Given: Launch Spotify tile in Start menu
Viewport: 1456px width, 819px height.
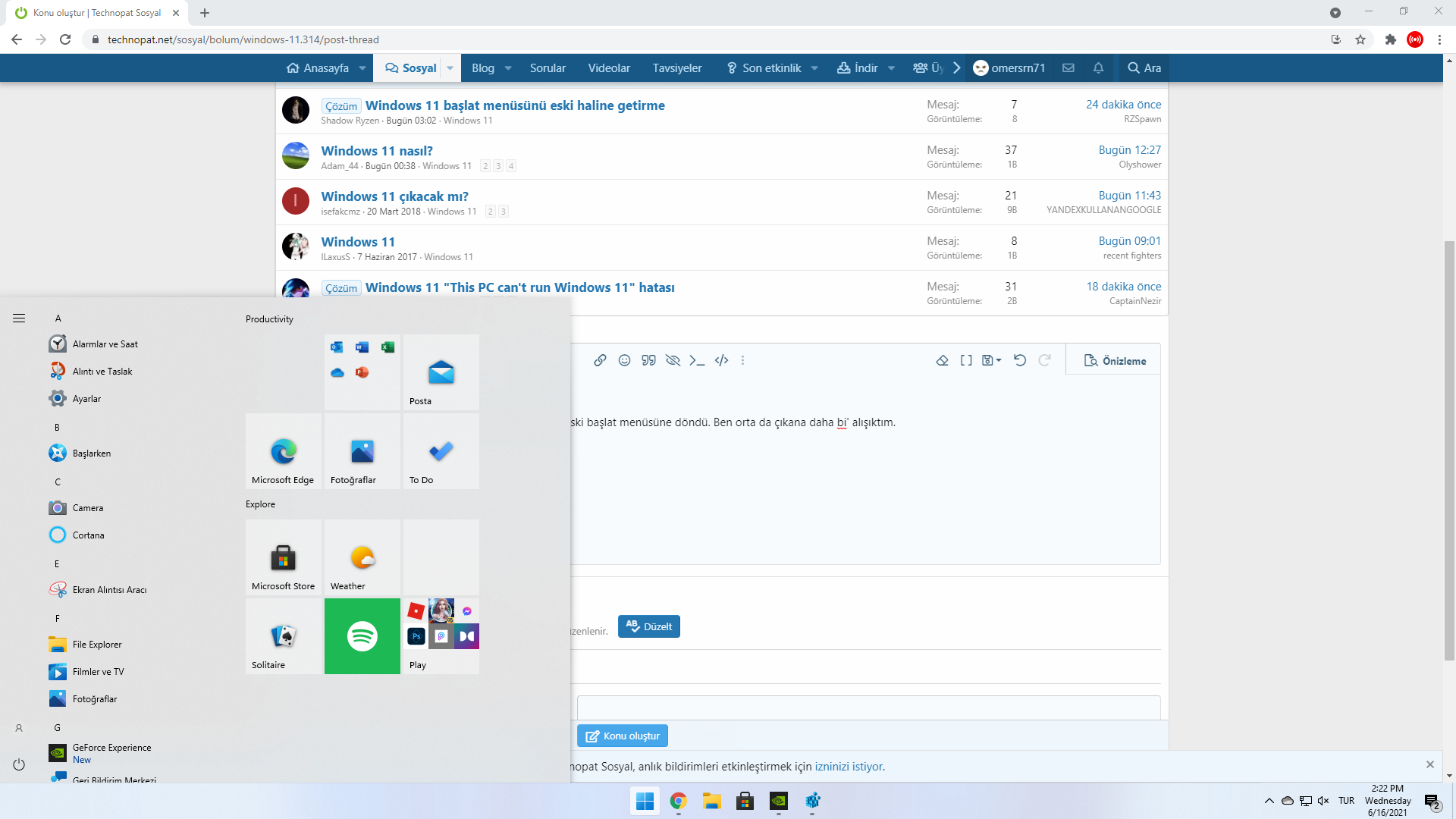Looking at the screenshot, I should [x=362, y=635].
